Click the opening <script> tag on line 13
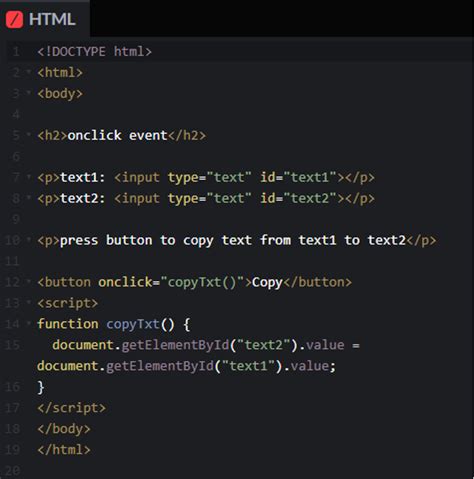This screenshot has height=479, width=474. click(x=68, y=304)
